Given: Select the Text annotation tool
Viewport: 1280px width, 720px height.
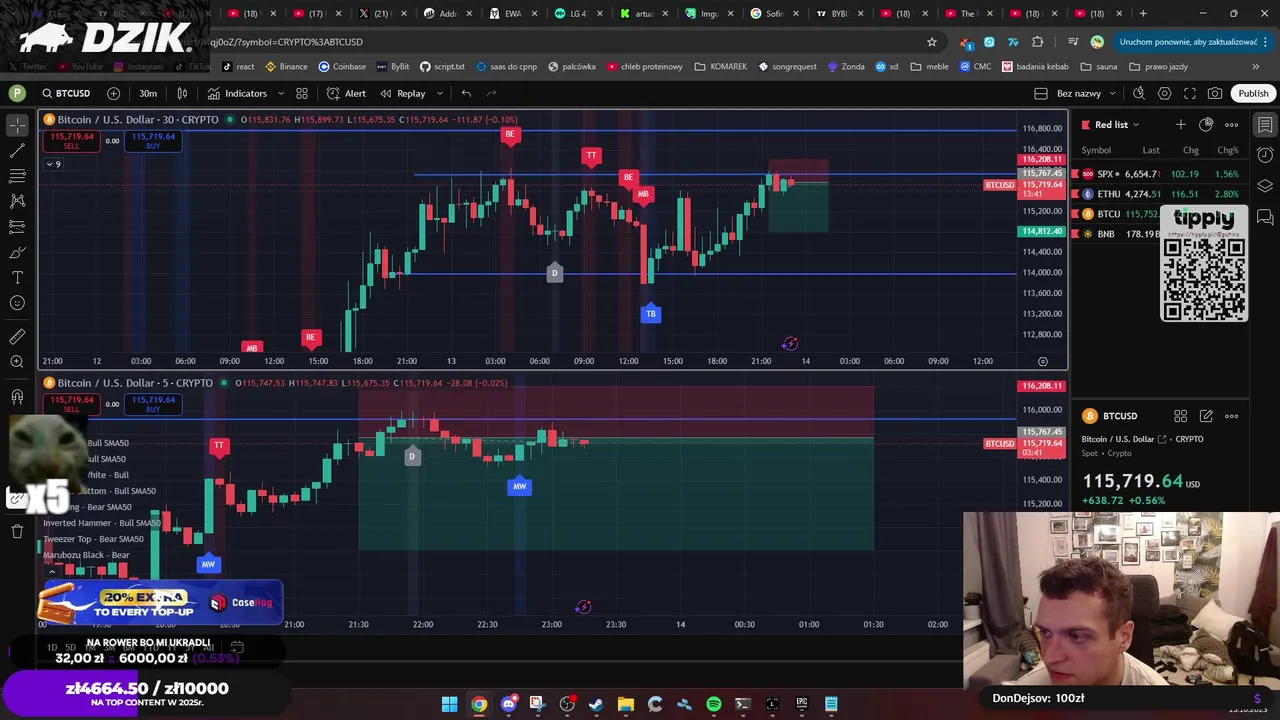Looking at the screenshot, I should pos(17,277).
